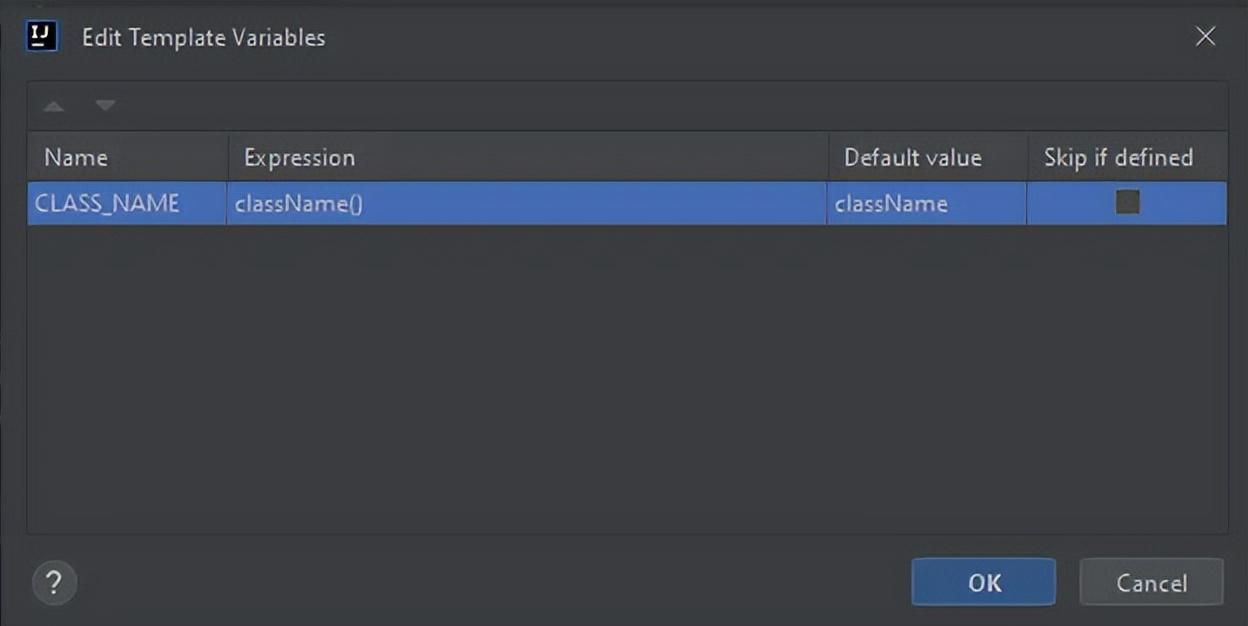Open help with the question mark icon
This screenshot has height=626, width=1248.
coord(54,583)
